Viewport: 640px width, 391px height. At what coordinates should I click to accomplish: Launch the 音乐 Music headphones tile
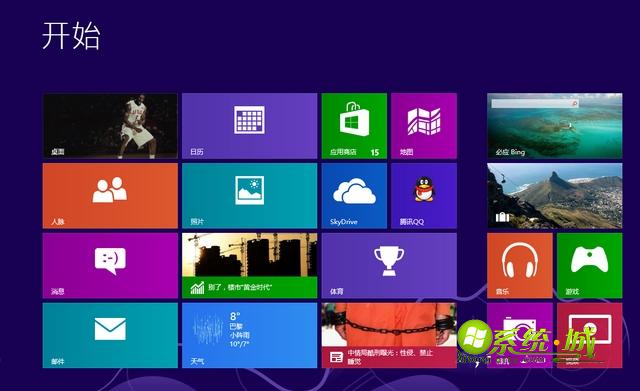520,266
